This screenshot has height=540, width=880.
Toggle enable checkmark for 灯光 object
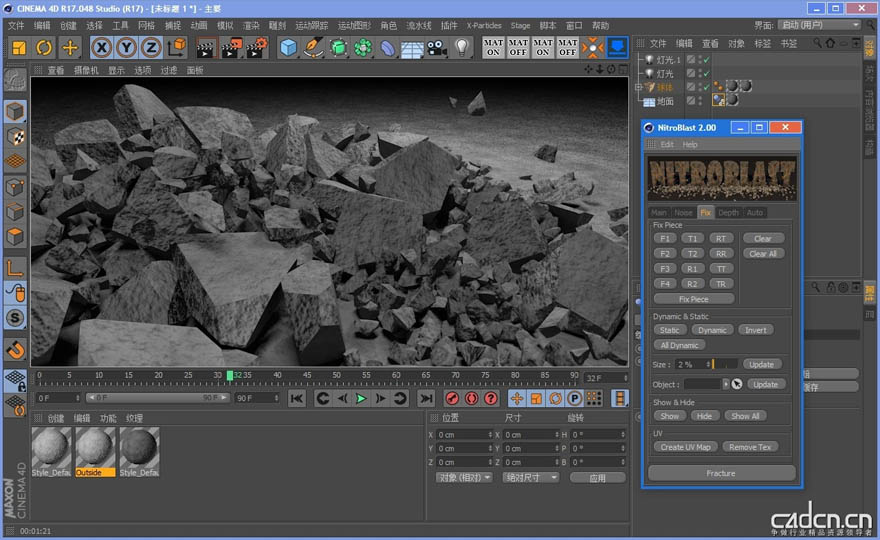707,74
